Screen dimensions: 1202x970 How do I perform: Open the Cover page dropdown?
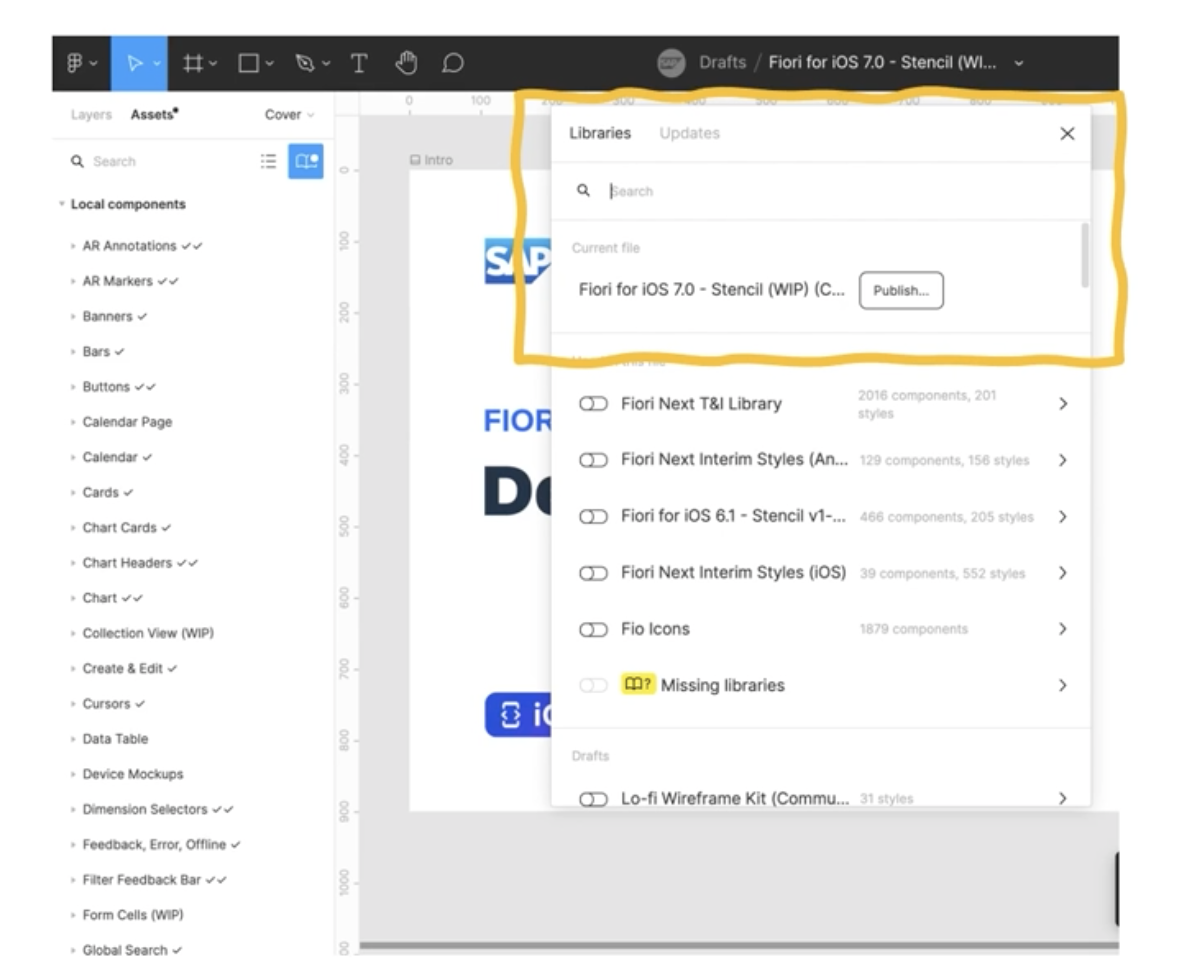tap(289, 115)
